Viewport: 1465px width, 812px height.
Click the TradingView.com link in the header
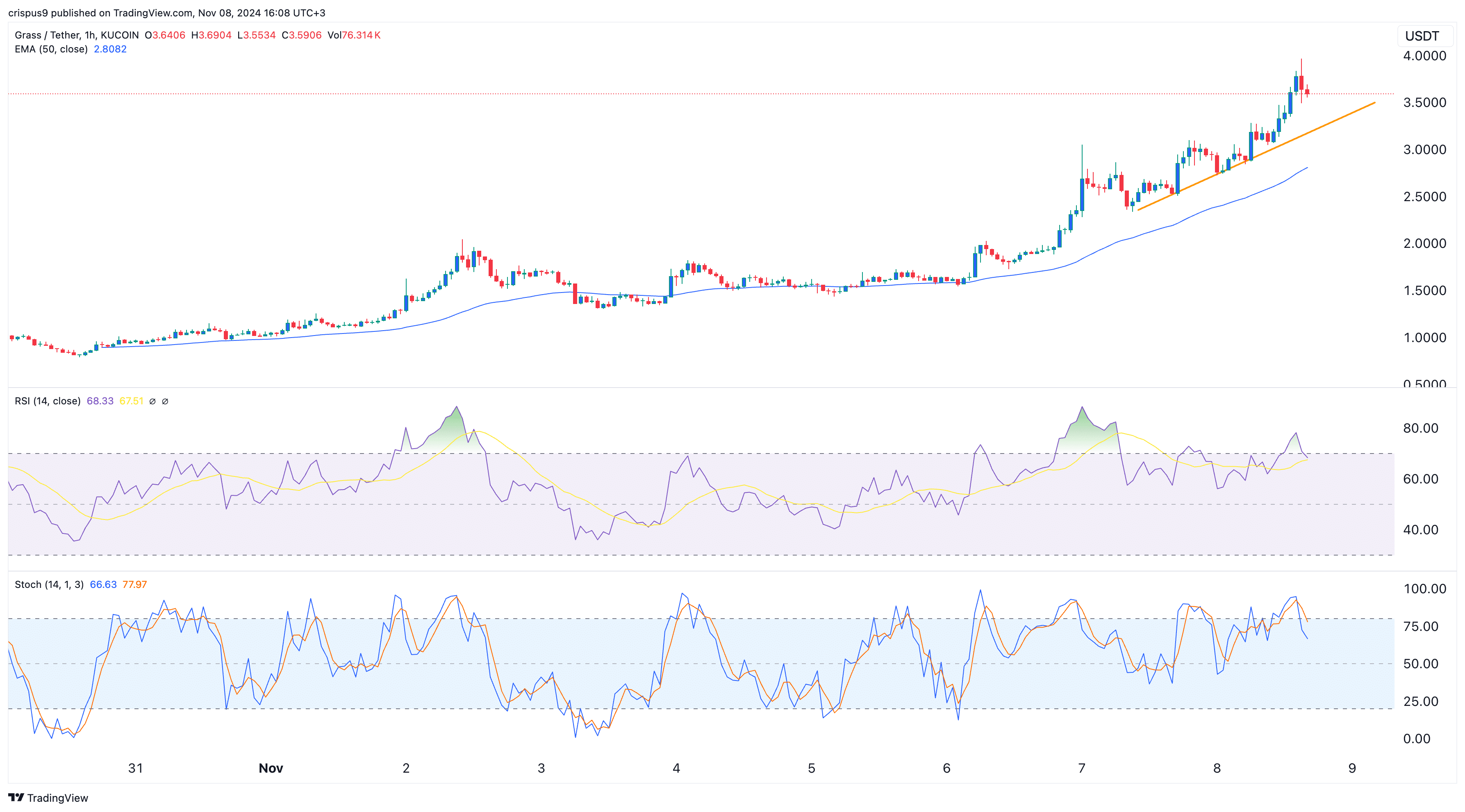[149, 13]
